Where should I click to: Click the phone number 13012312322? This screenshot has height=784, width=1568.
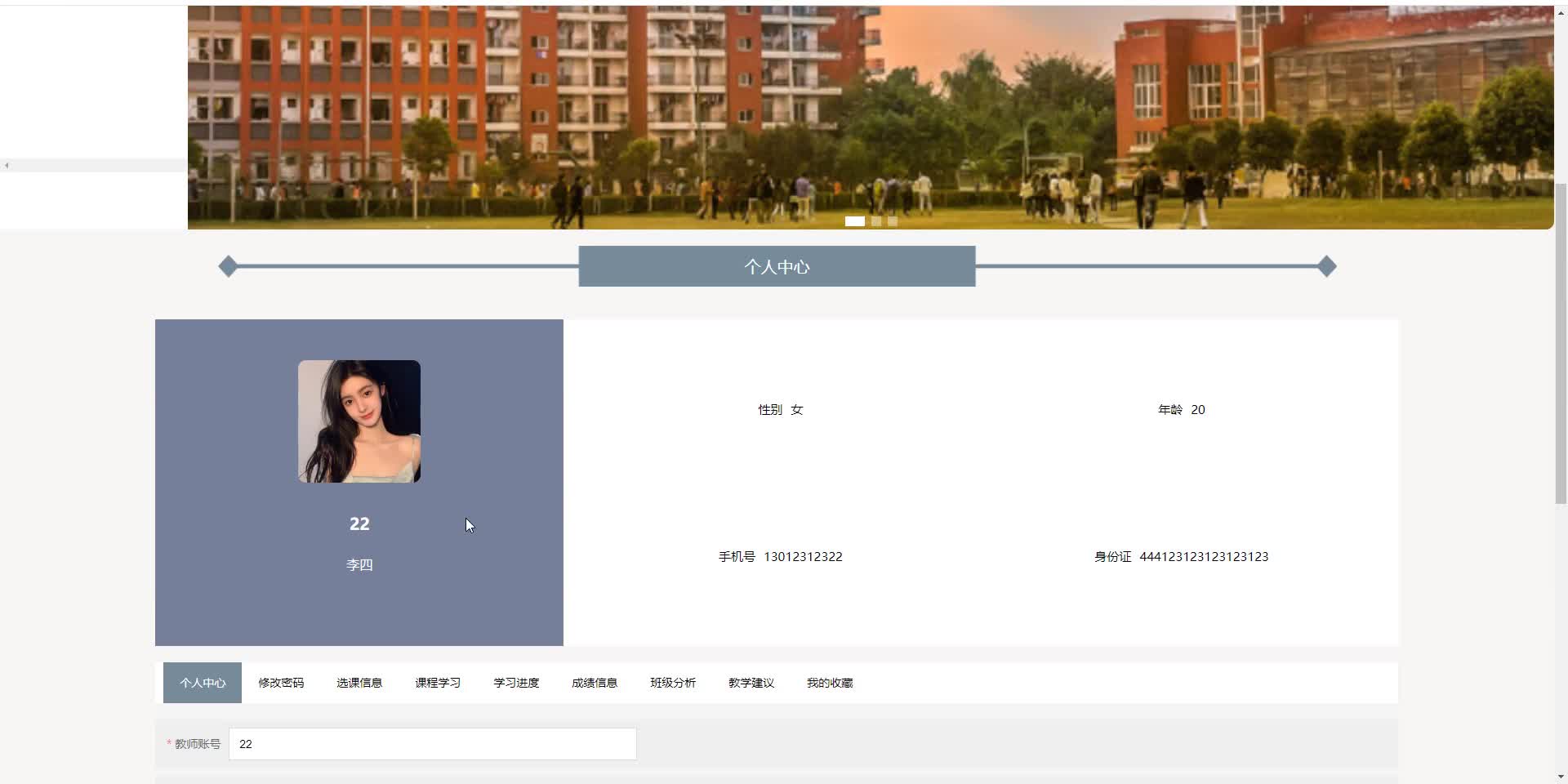coord(803,556)
